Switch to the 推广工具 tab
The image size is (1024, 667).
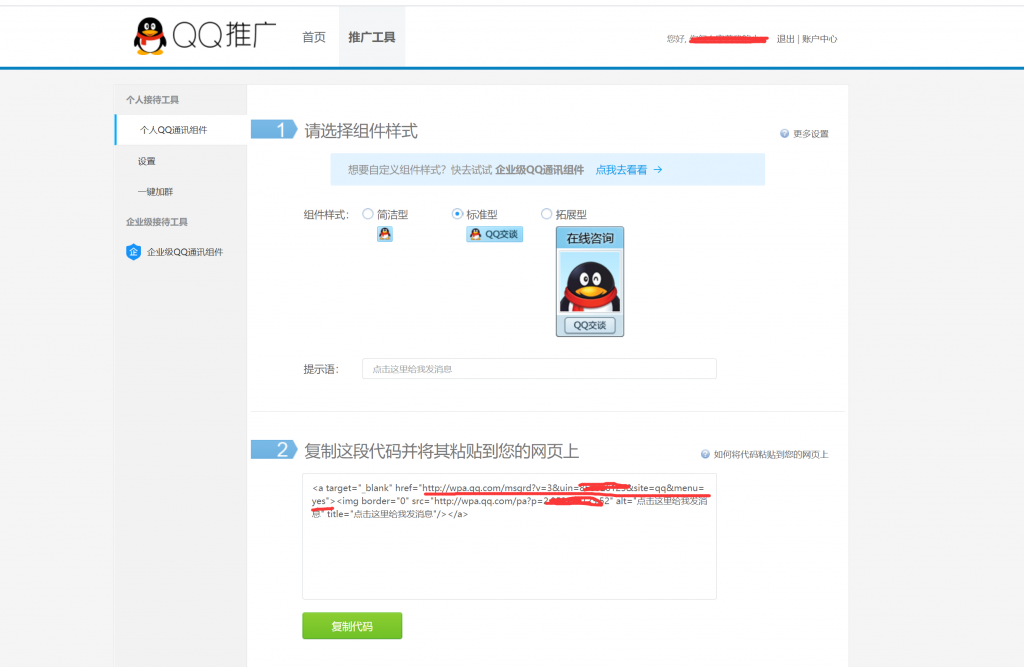372,37
